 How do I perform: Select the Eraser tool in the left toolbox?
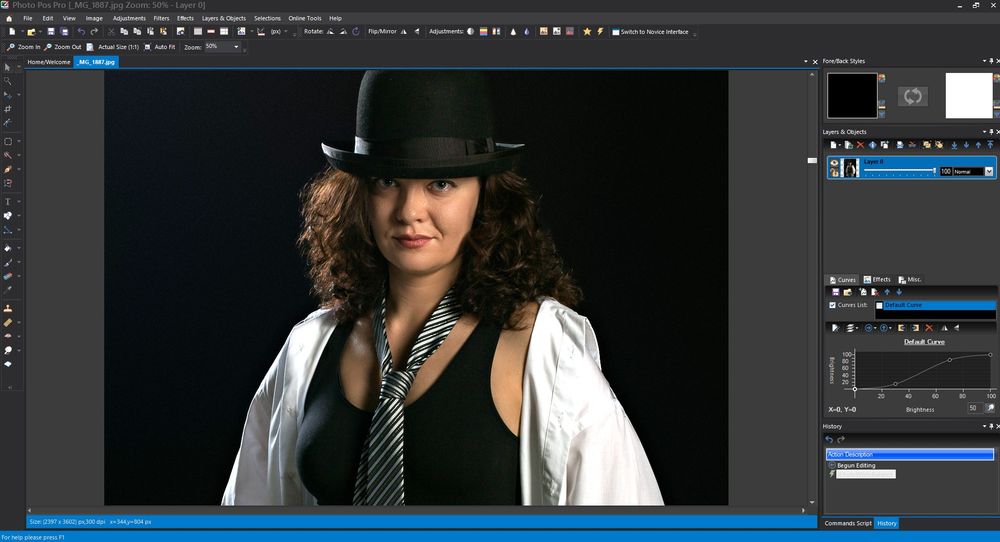point(8,276)
